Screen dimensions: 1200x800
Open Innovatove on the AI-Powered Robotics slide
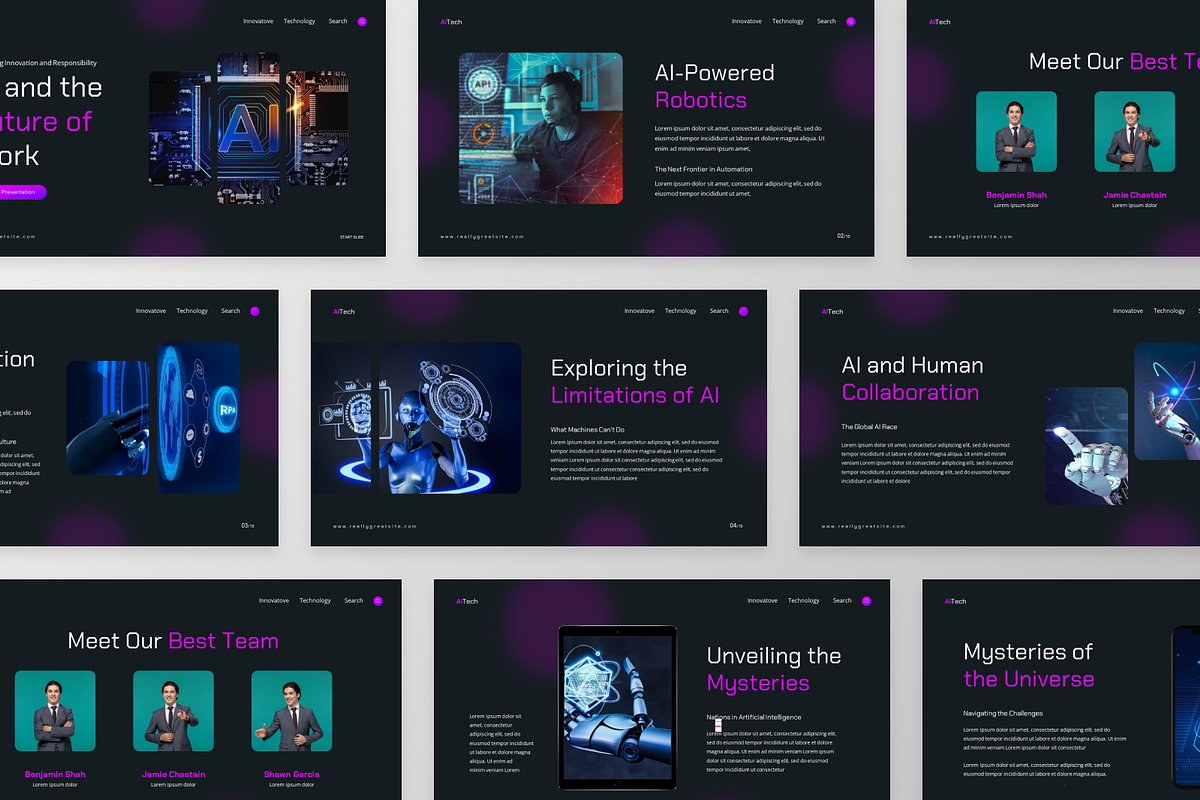pos(746,21)
